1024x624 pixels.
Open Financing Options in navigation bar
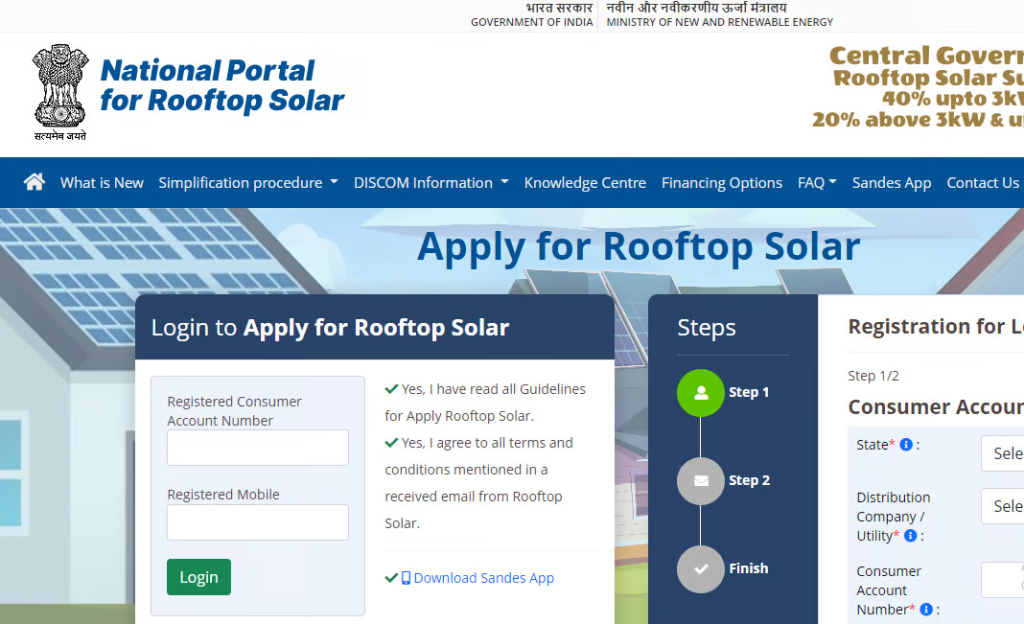[722, 183]
